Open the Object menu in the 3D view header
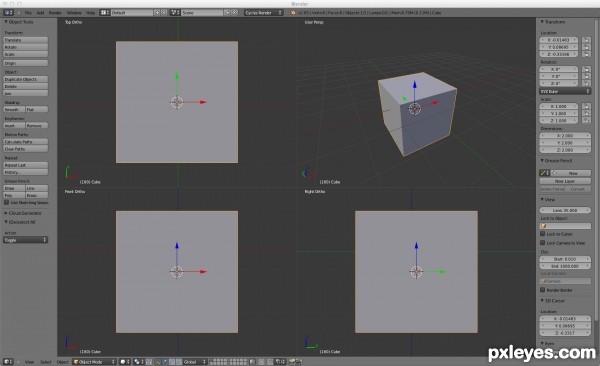 63,362
